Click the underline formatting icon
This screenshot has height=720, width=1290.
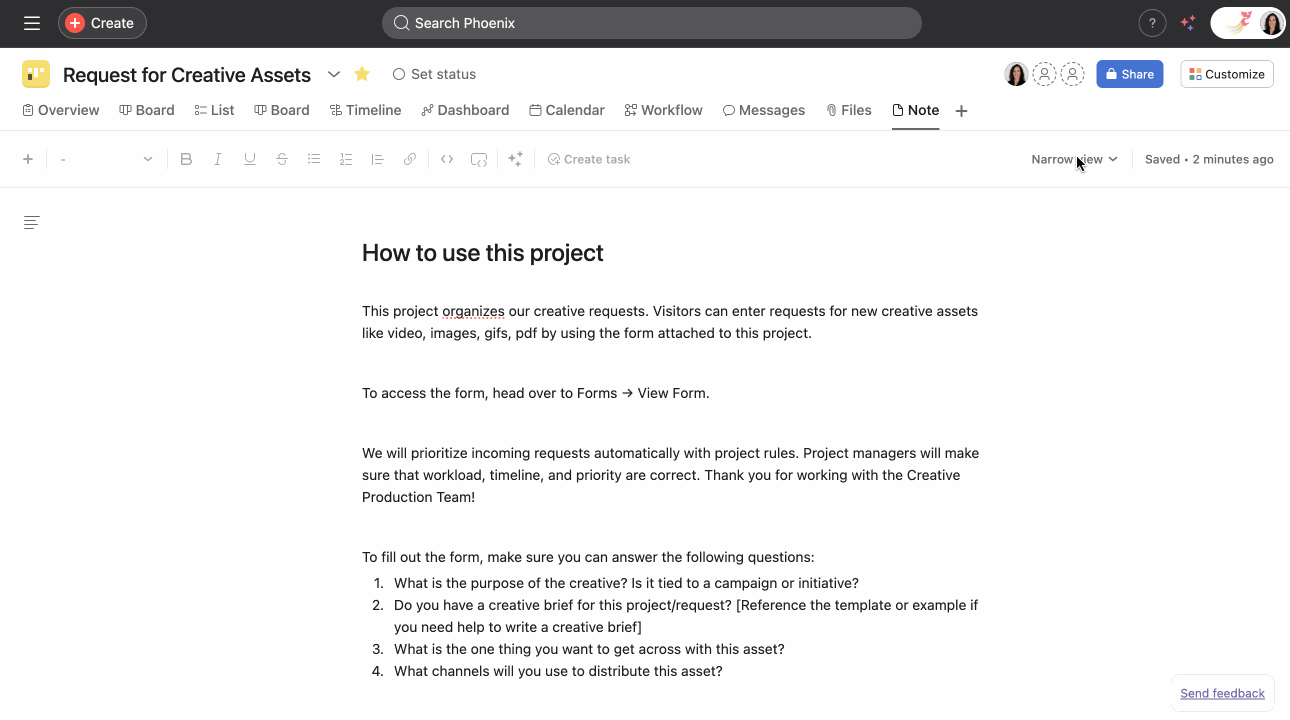click(x=250, y=159)
